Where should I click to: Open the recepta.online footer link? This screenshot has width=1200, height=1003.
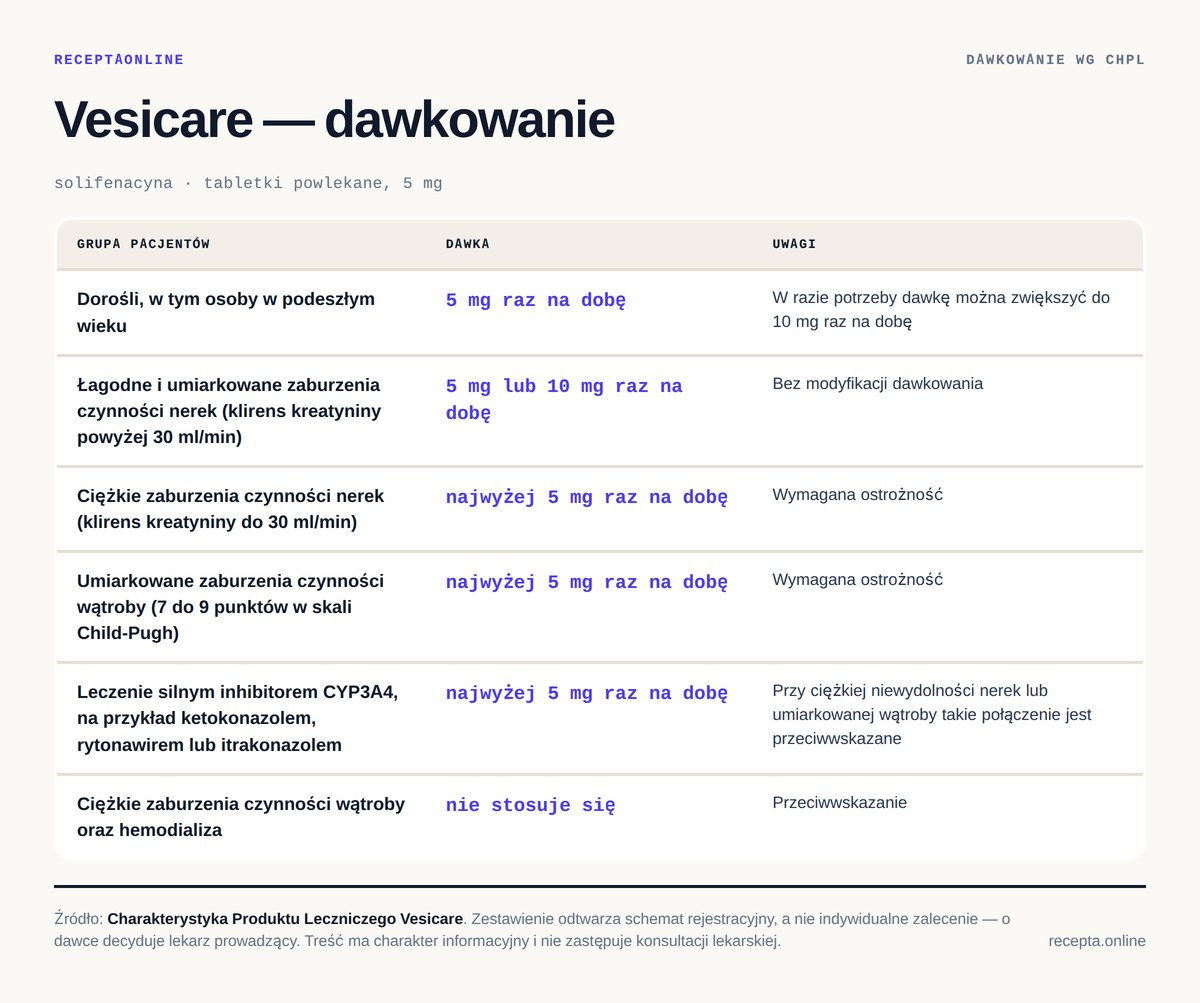[1097, 941]
